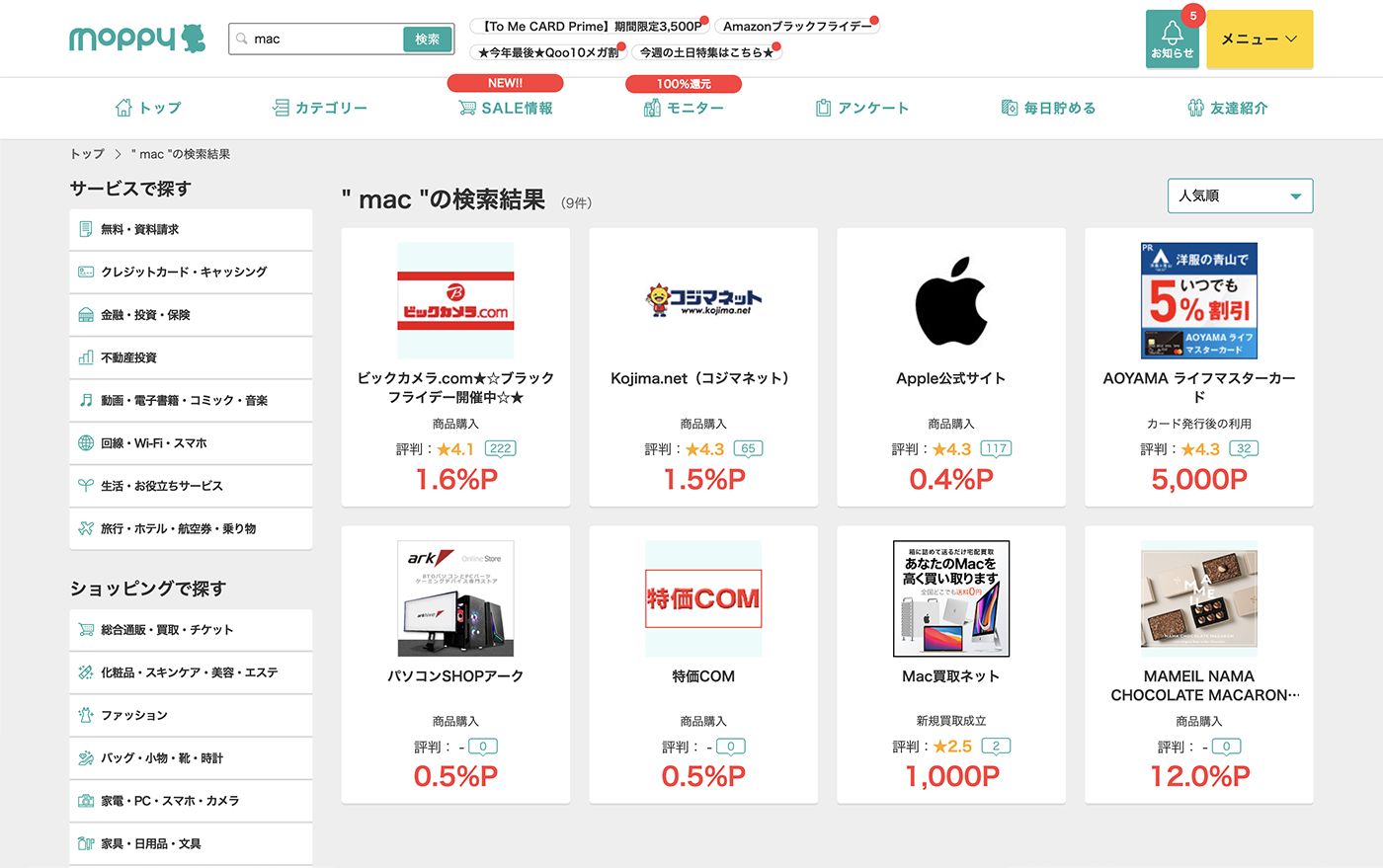This screenshot has height=868, width=1383.
Task: Click the cart icon for 総合通販
Action: [x=86, y=630]
